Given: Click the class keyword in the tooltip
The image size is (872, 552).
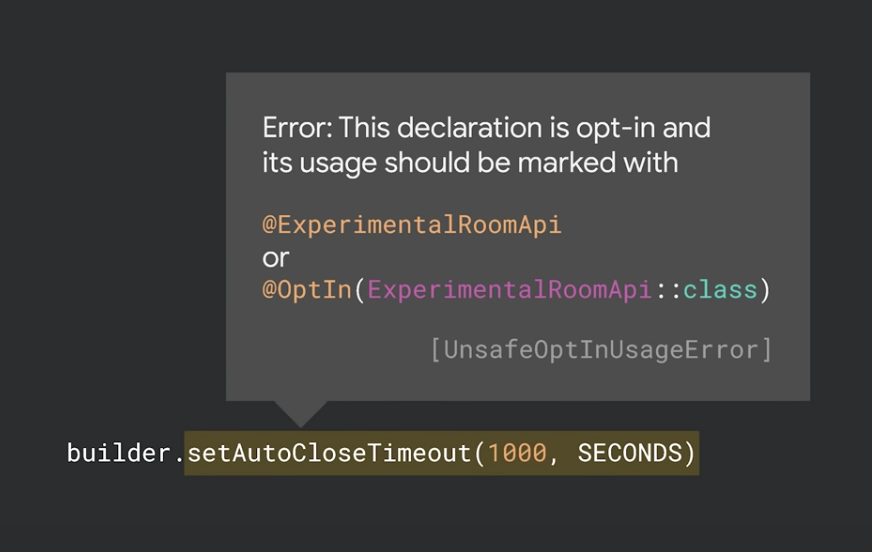Looking at the screenshot, I should (720, 290).
